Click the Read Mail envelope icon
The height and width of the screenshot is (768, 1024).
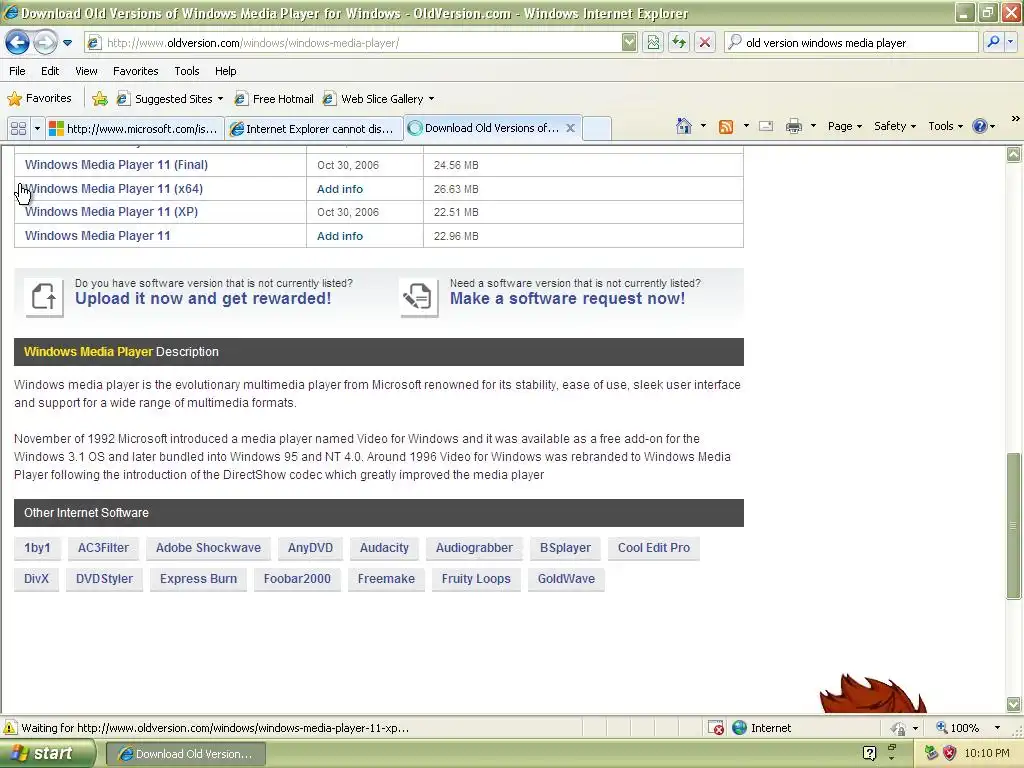pos(766,127)
